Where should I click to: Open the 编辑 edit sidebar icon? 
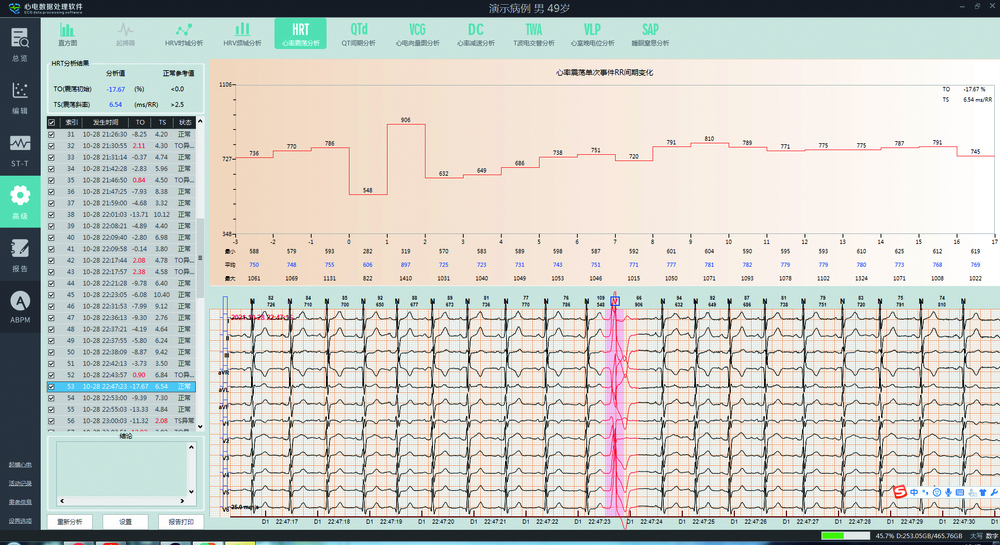coord(20,97)
